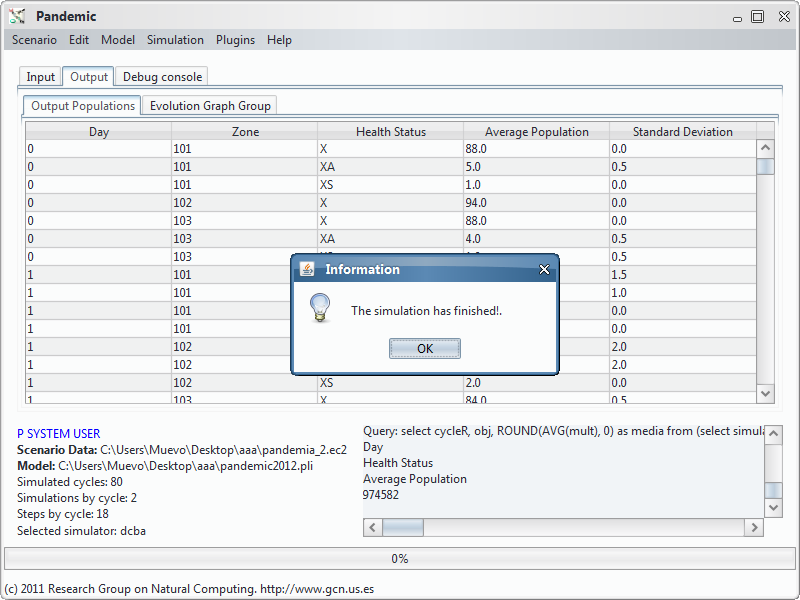Maximize the Pandemic window

(758, 17)
